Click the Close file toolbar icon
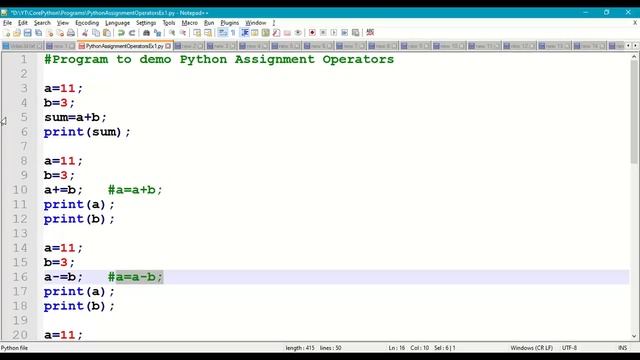 click(x=50, y=33)
